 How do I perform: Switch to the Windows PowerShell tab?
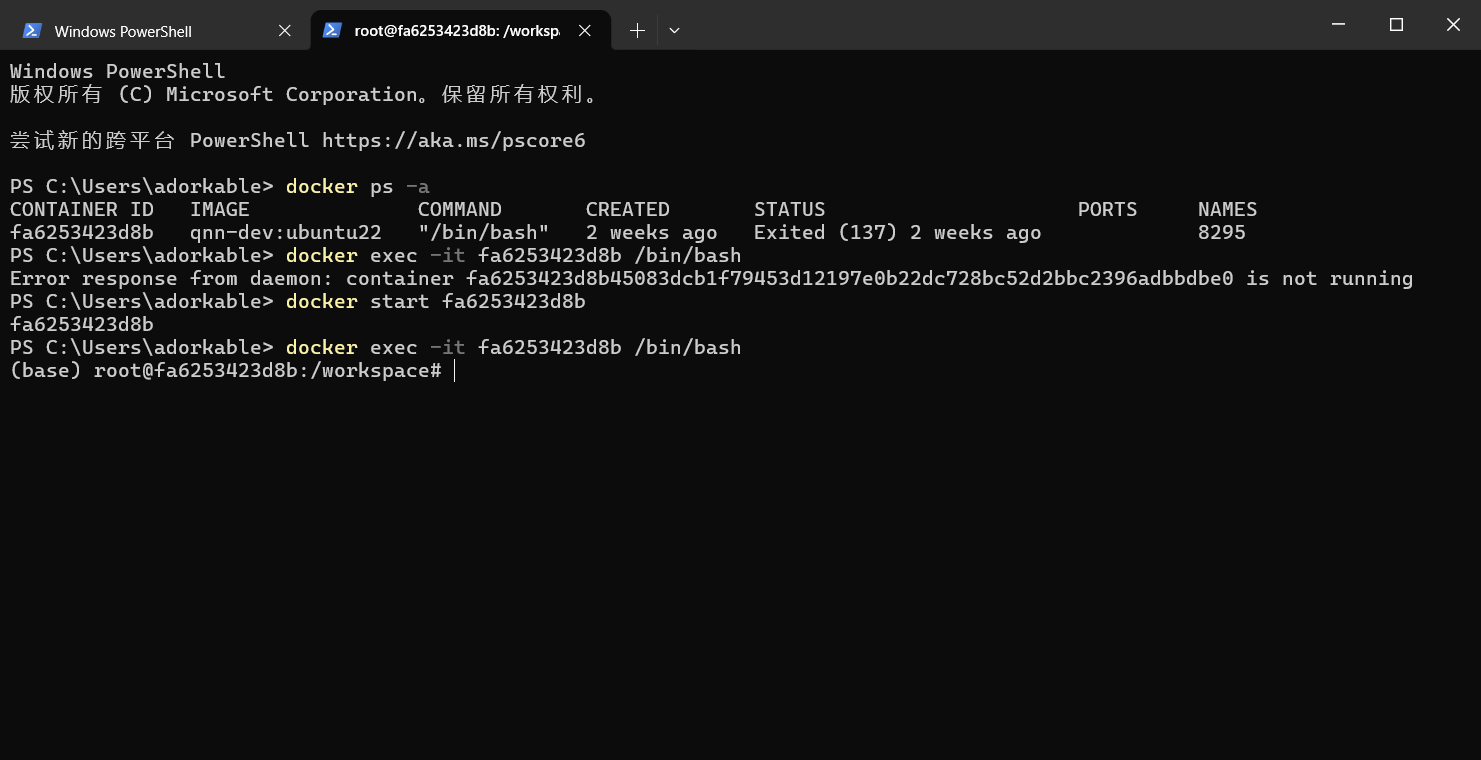(155, 31)
